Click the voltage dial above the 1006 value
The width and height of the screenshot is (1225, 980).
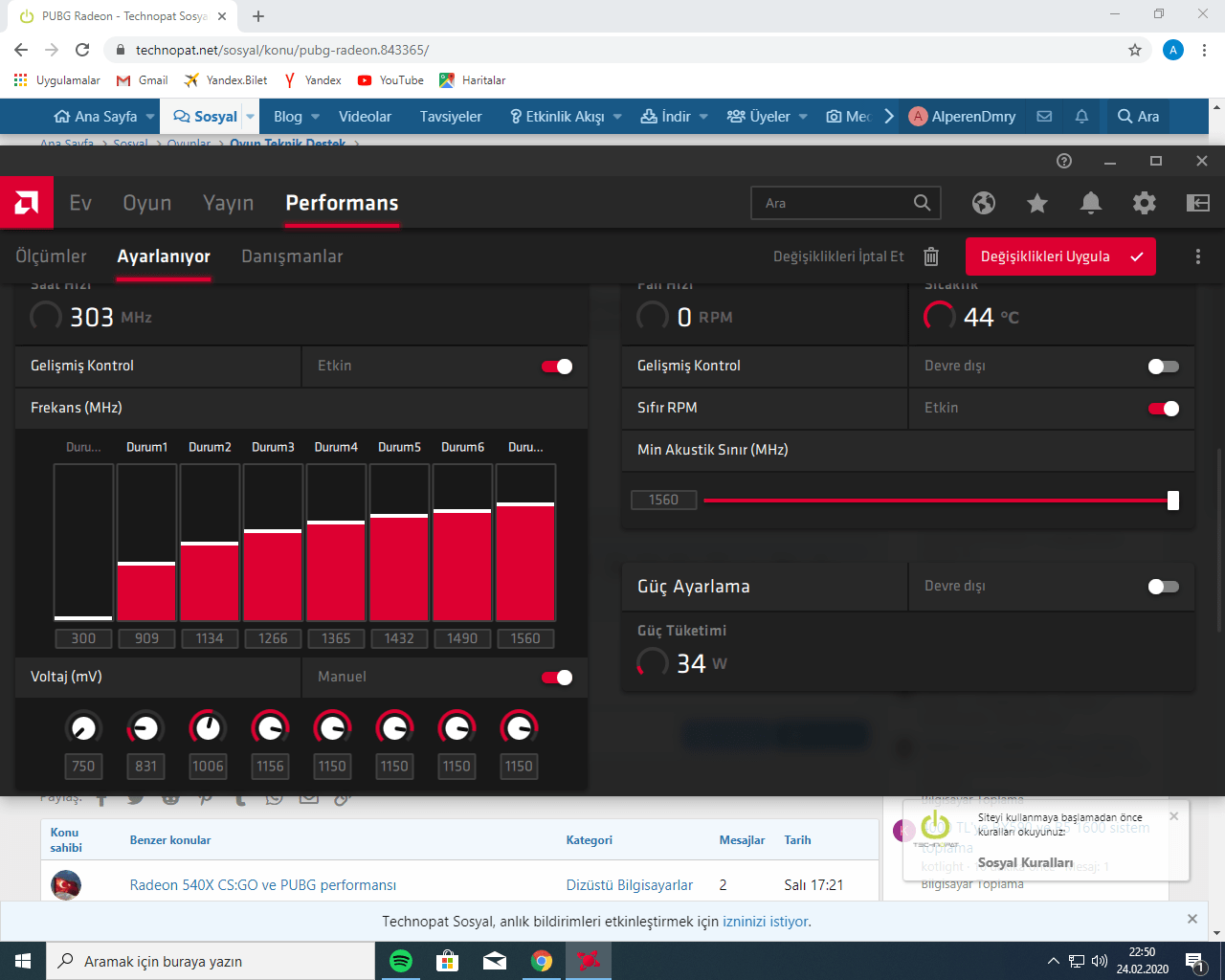point(208,728)
